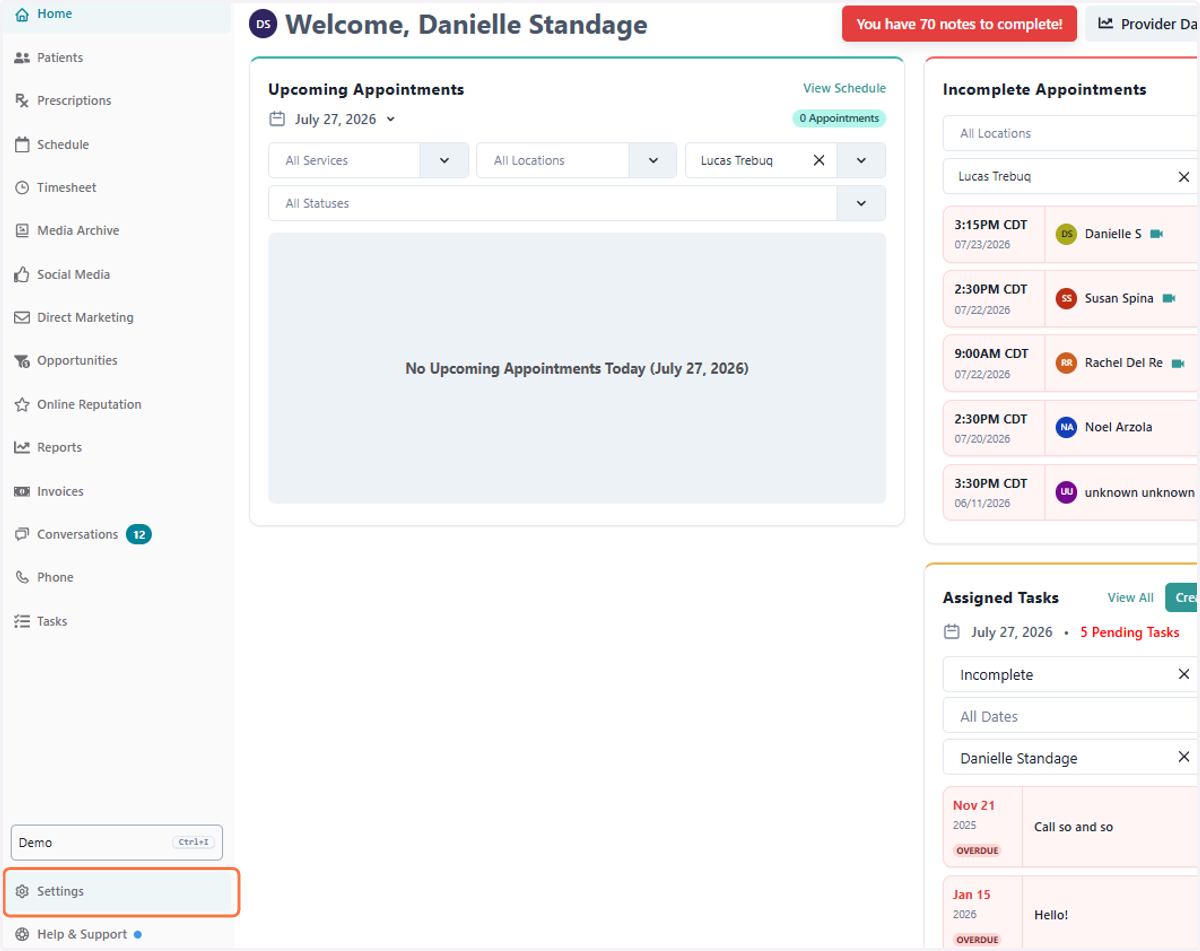Click the NA avatar for Noel Arzola
1200x951 pixels.
(1067, 427)
